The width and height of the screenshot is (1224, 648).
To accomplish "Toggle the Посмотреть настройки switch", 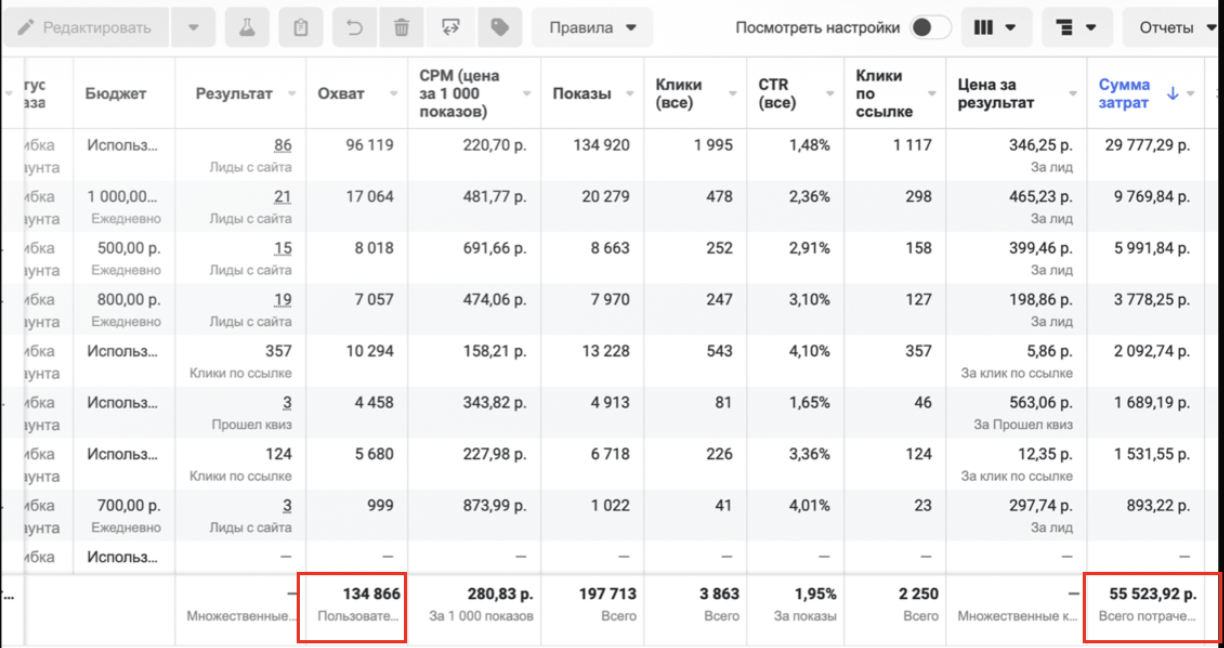I will click(x=931, y=28).
